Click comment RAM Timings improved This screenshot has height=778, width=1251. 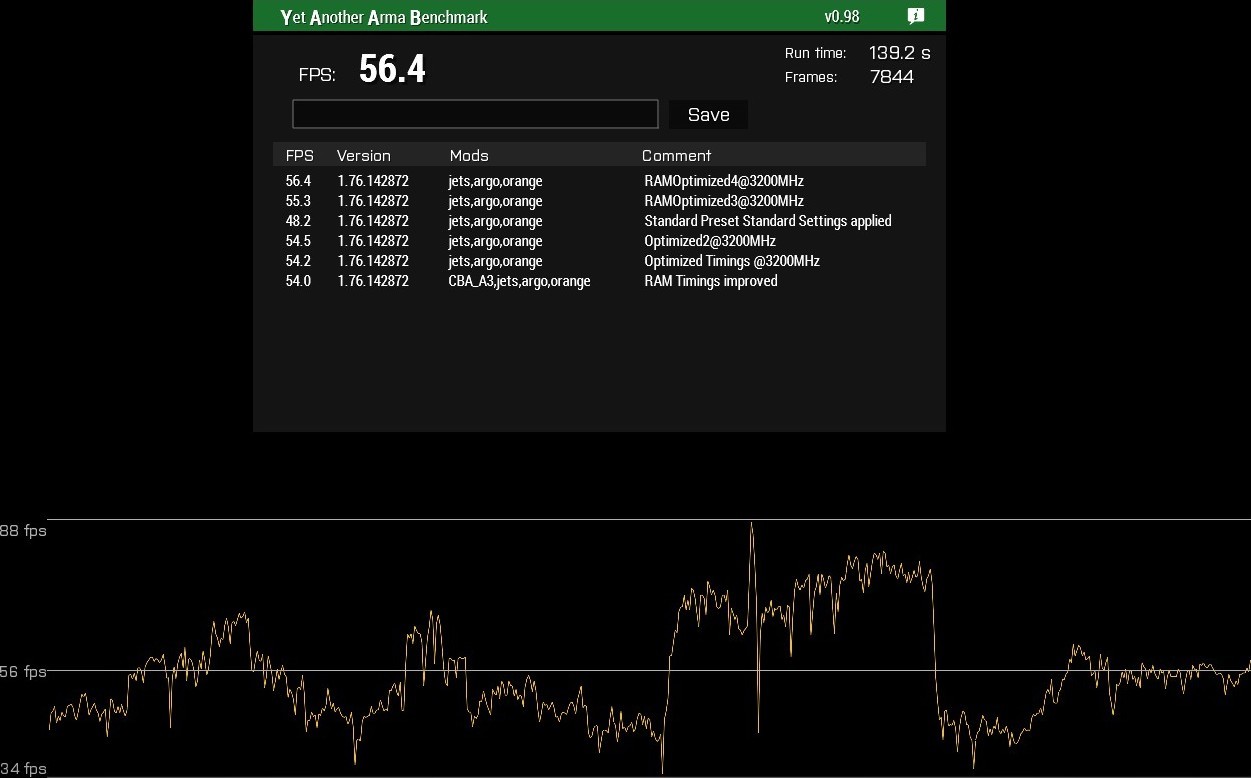[x=711, y=281]
